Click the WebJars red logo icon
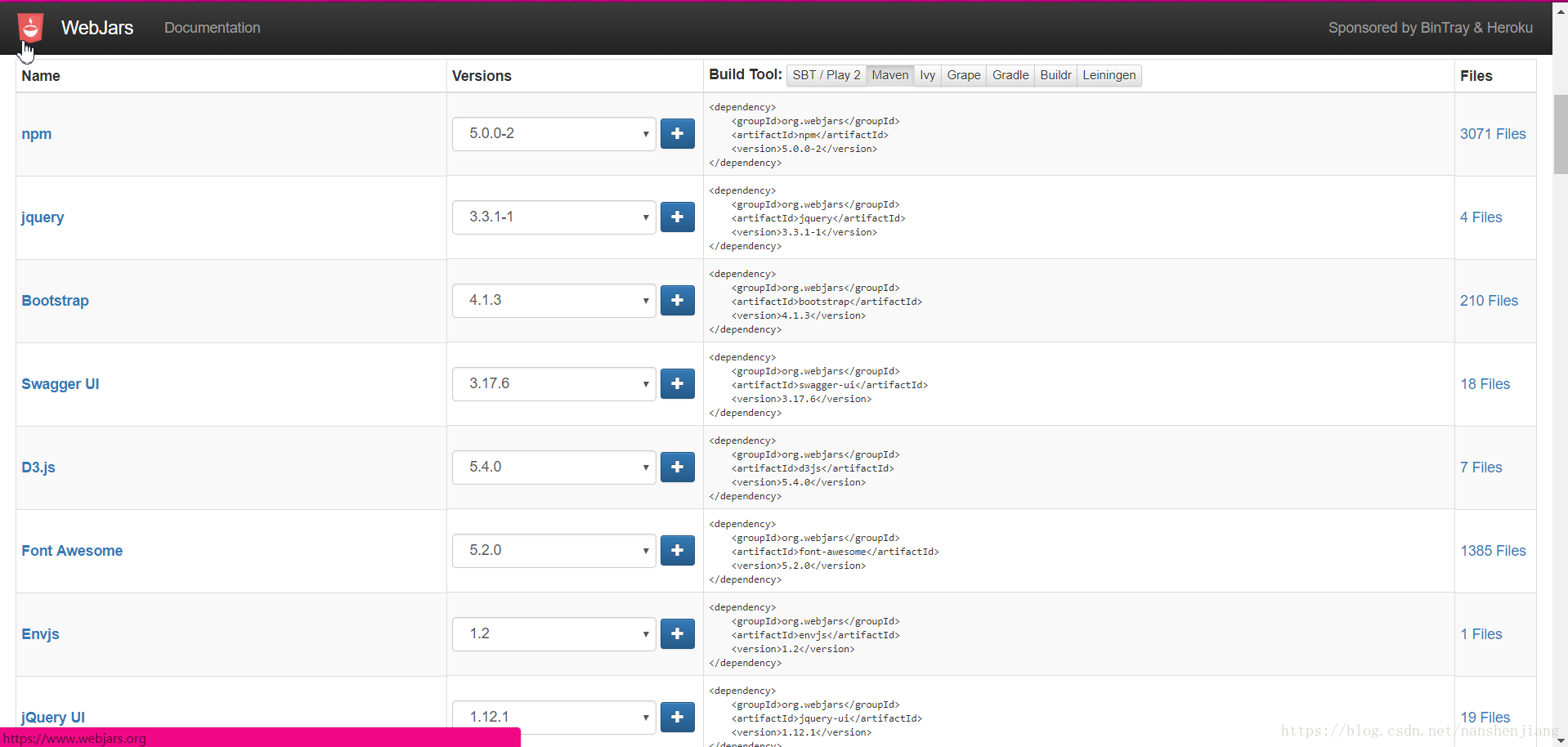Image resolution: width=1568 pixels, height=747 pixels. tap(30, 28)
